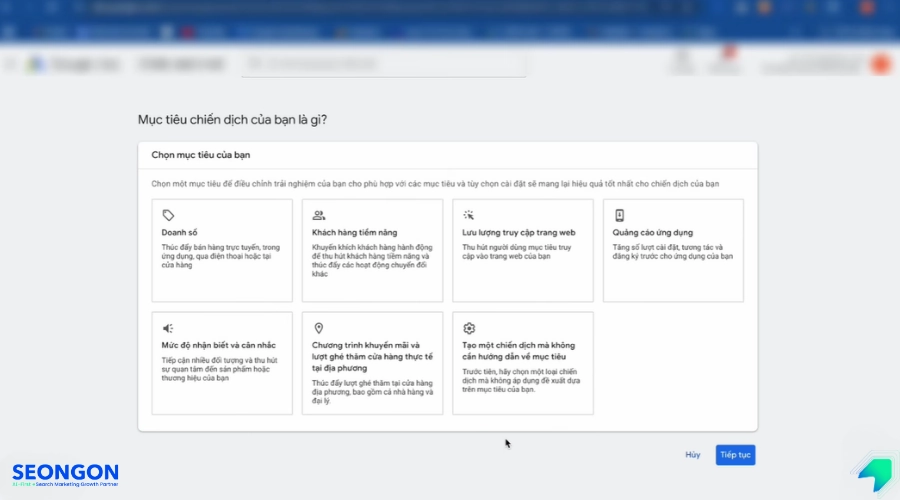Click the Chọn mục tiêu của bạn heading
The image size is (900, 500).
point(201,155)
